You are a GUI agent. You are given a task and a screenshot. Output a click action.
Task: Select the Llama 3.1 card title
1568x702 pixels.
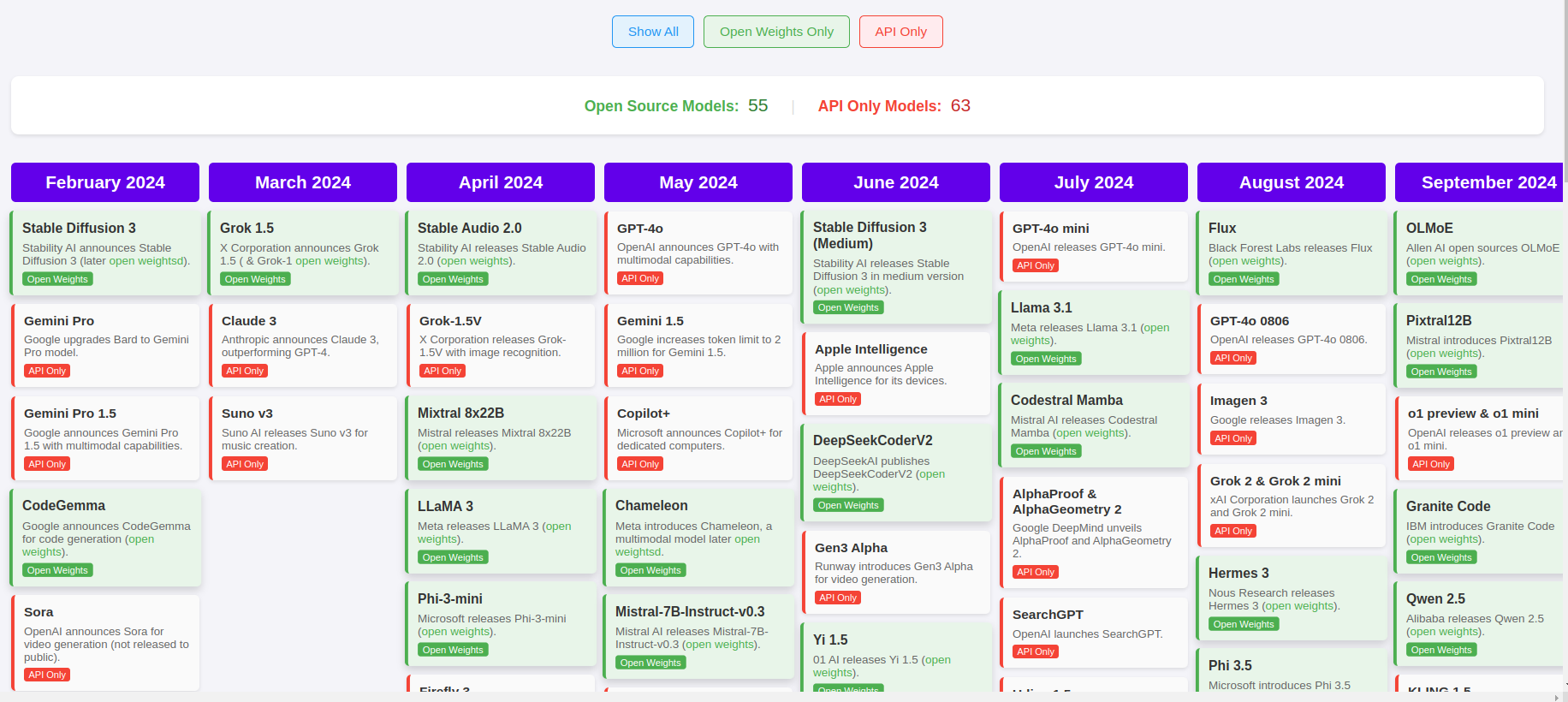(x=1042, y=307)
